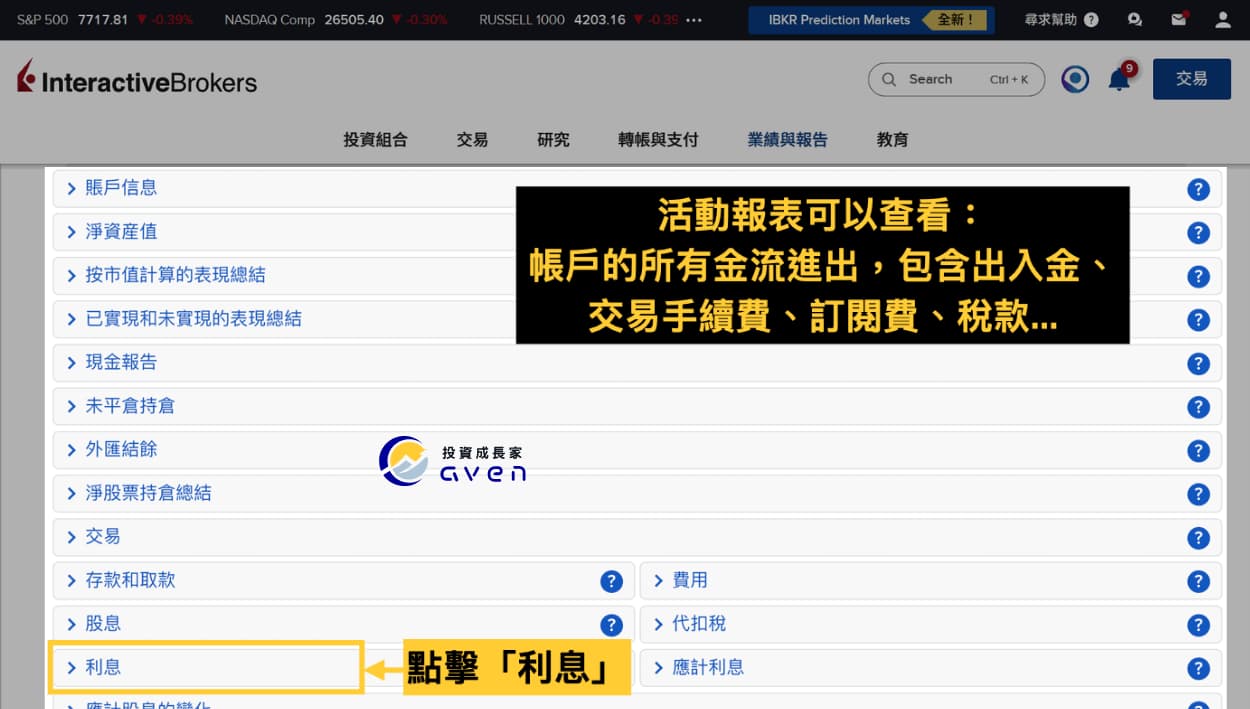Open the 轉帳與支付 menu
The width and height of the screenshot is (1250, 709).
658,140
